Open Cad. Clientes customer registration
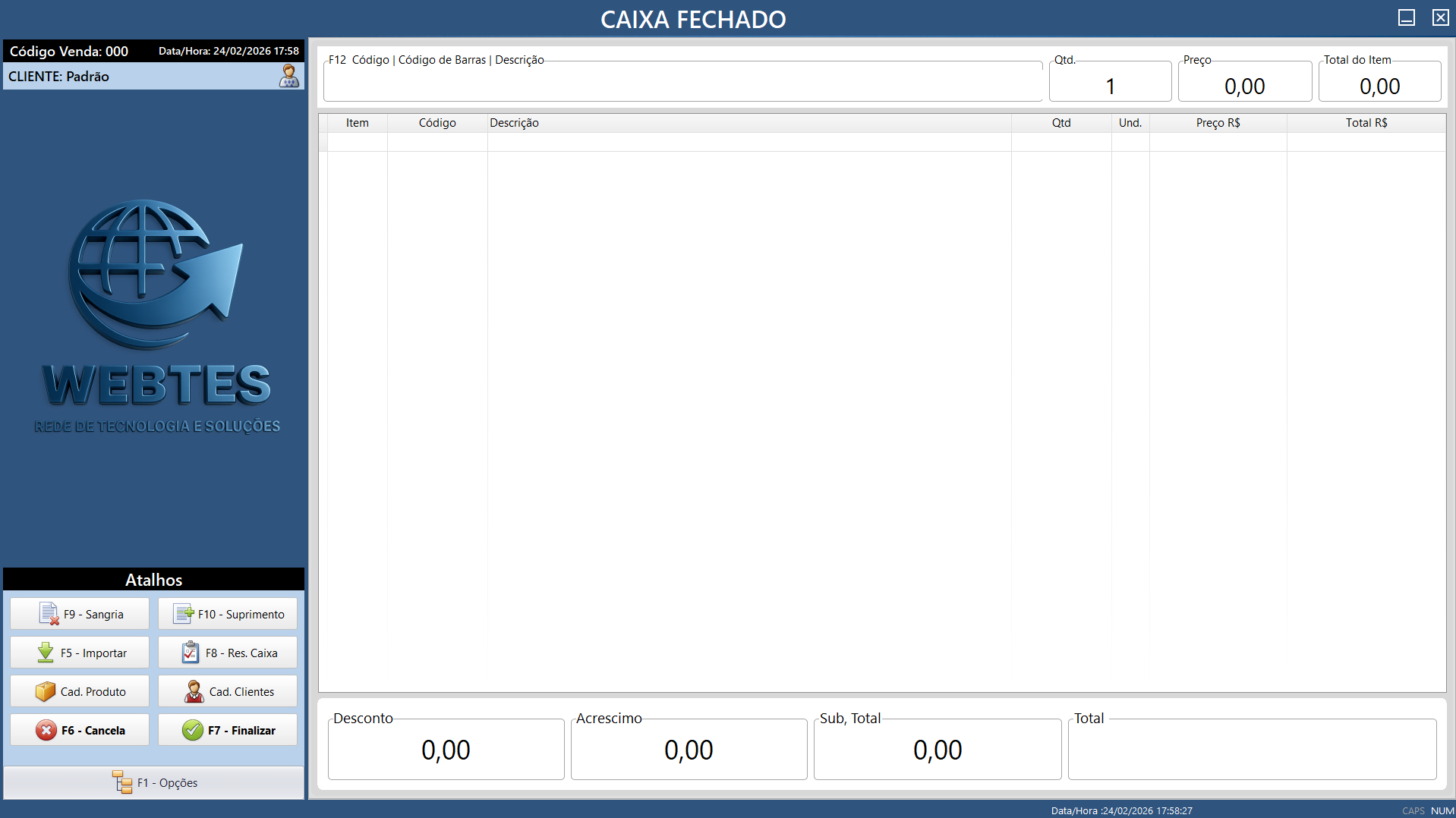The image size is (1456, 818). pyautogui.click(x=228, y=691)
